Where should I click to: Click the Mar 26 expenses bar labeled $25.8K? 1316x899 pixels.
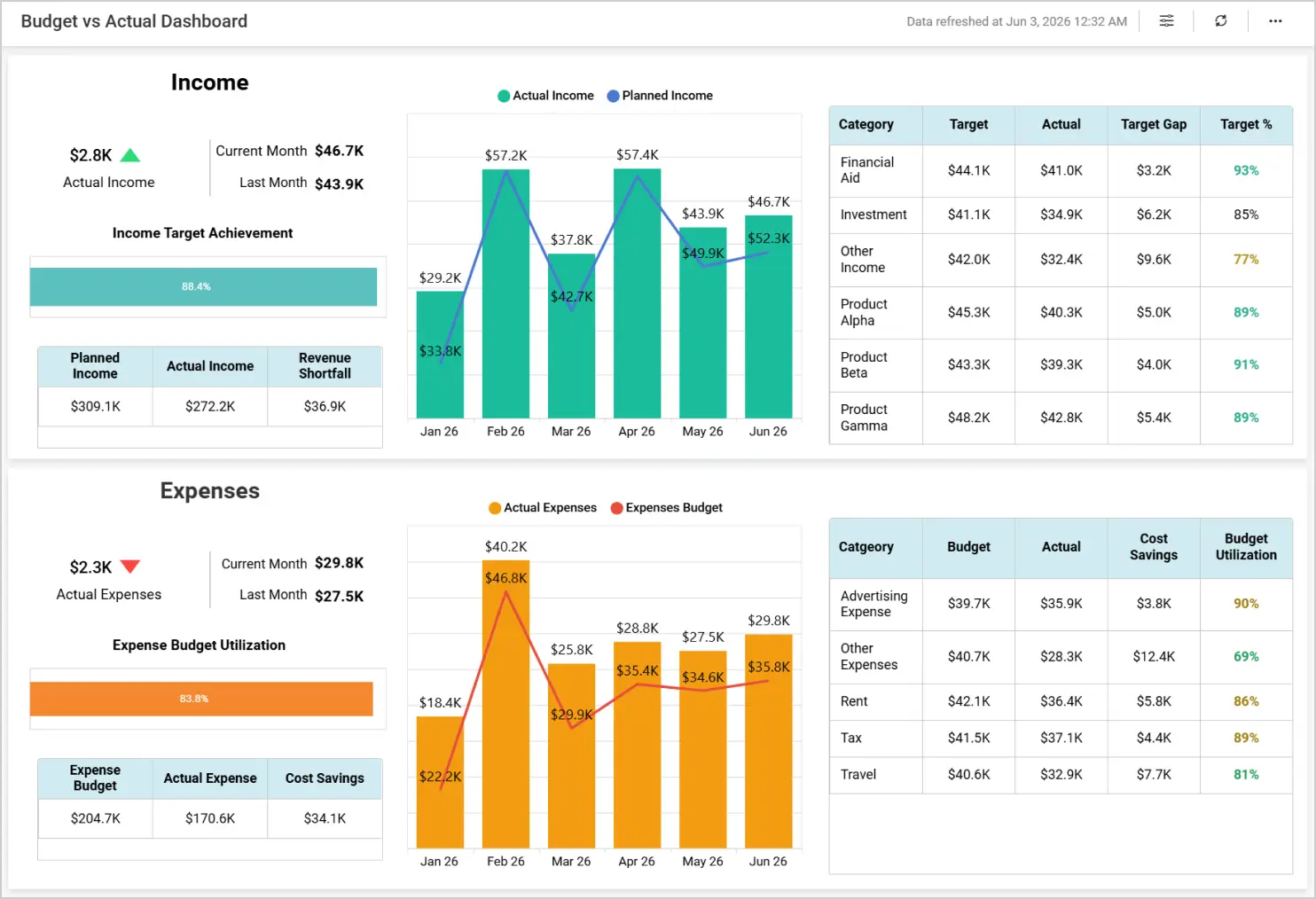tap(571, 756)
